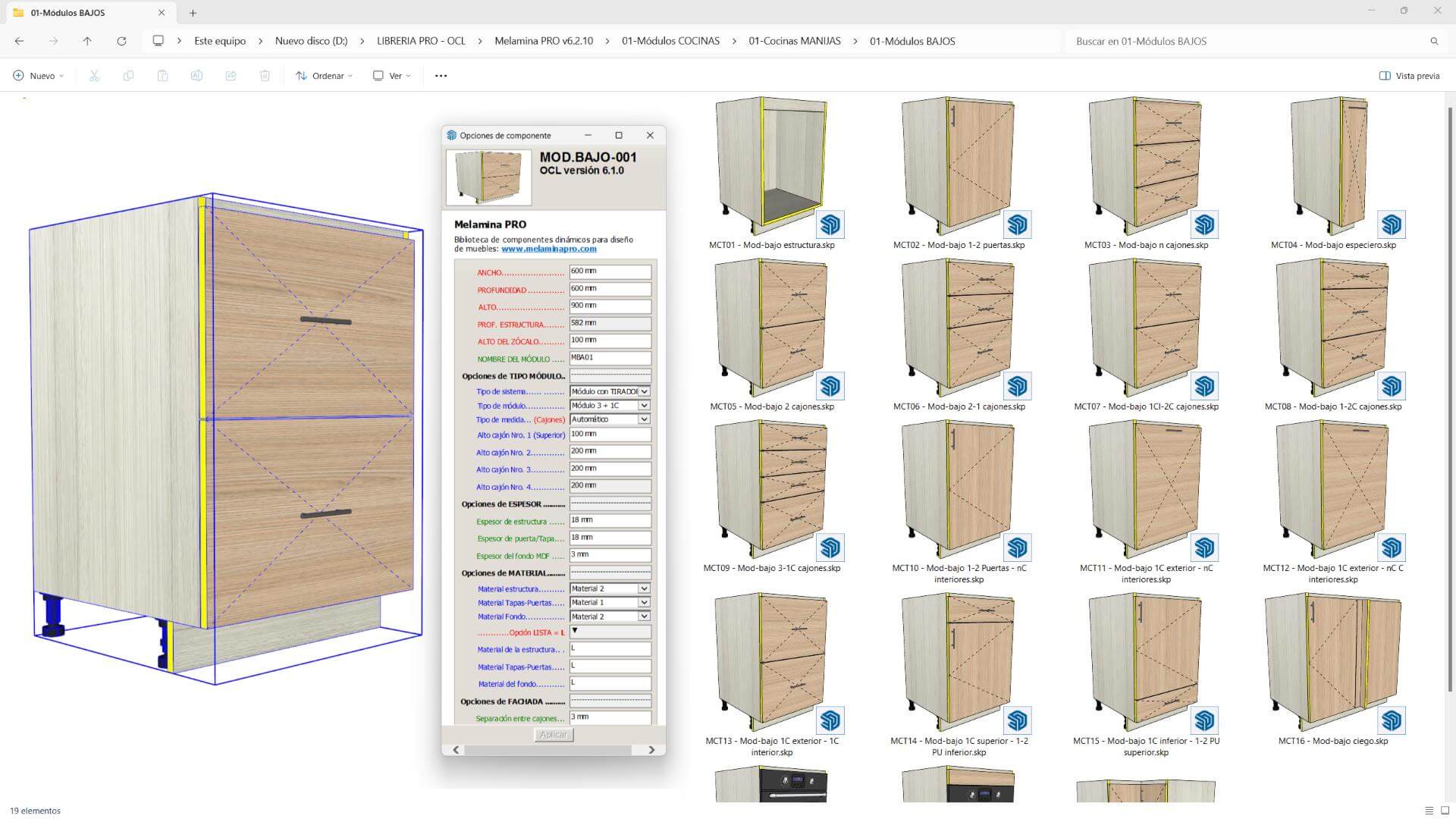Open the Ver view menu
The image size is (1456, 819).
point(391,76)
